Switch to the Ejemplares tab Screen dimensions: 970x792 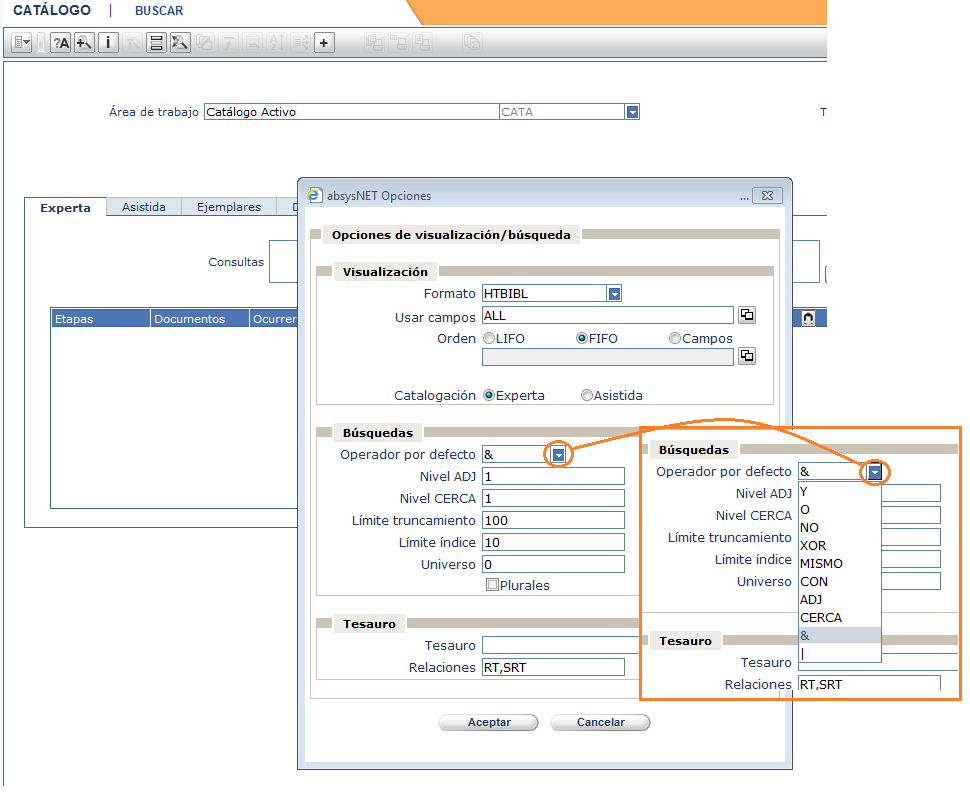click(x=229, y=207)
